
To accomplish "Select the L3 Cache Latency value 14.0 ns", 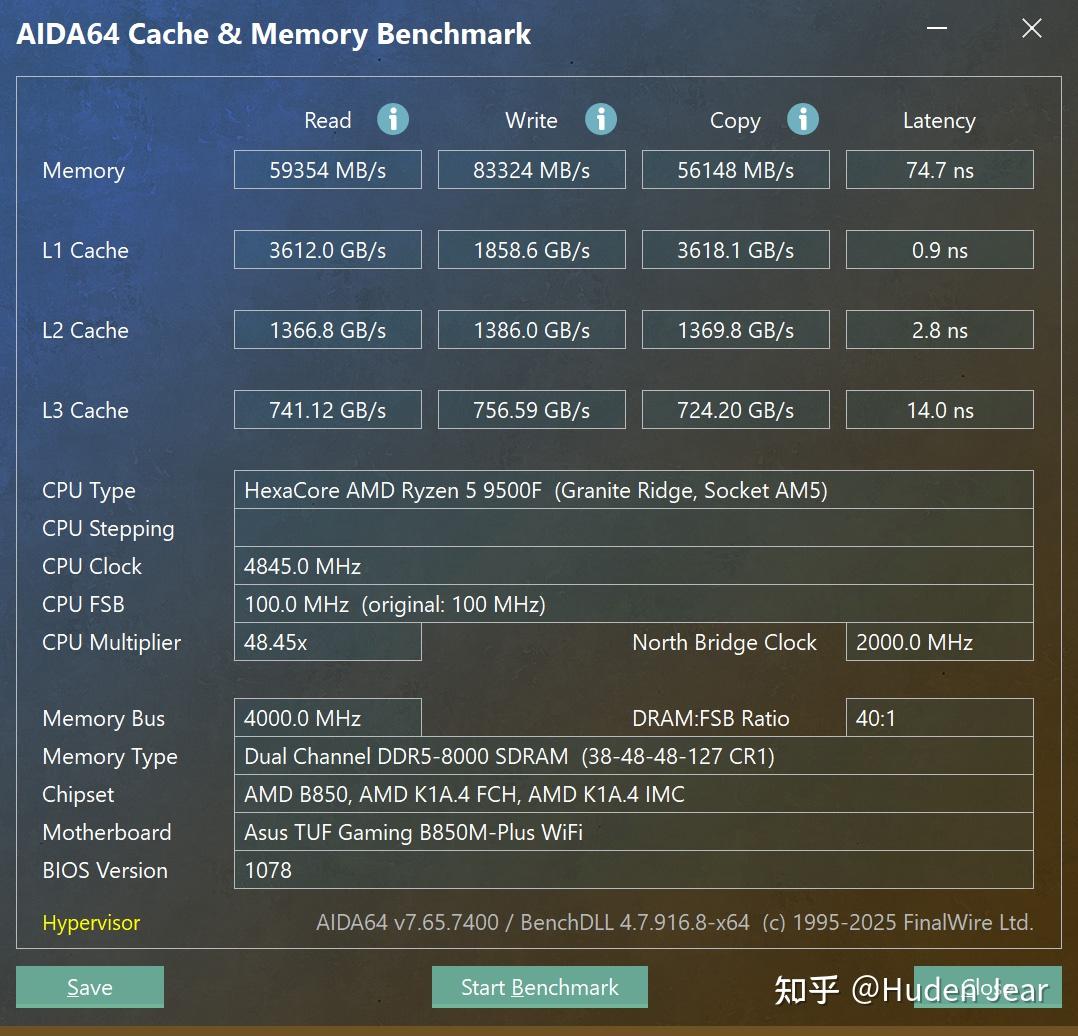I will pos(939,409).
